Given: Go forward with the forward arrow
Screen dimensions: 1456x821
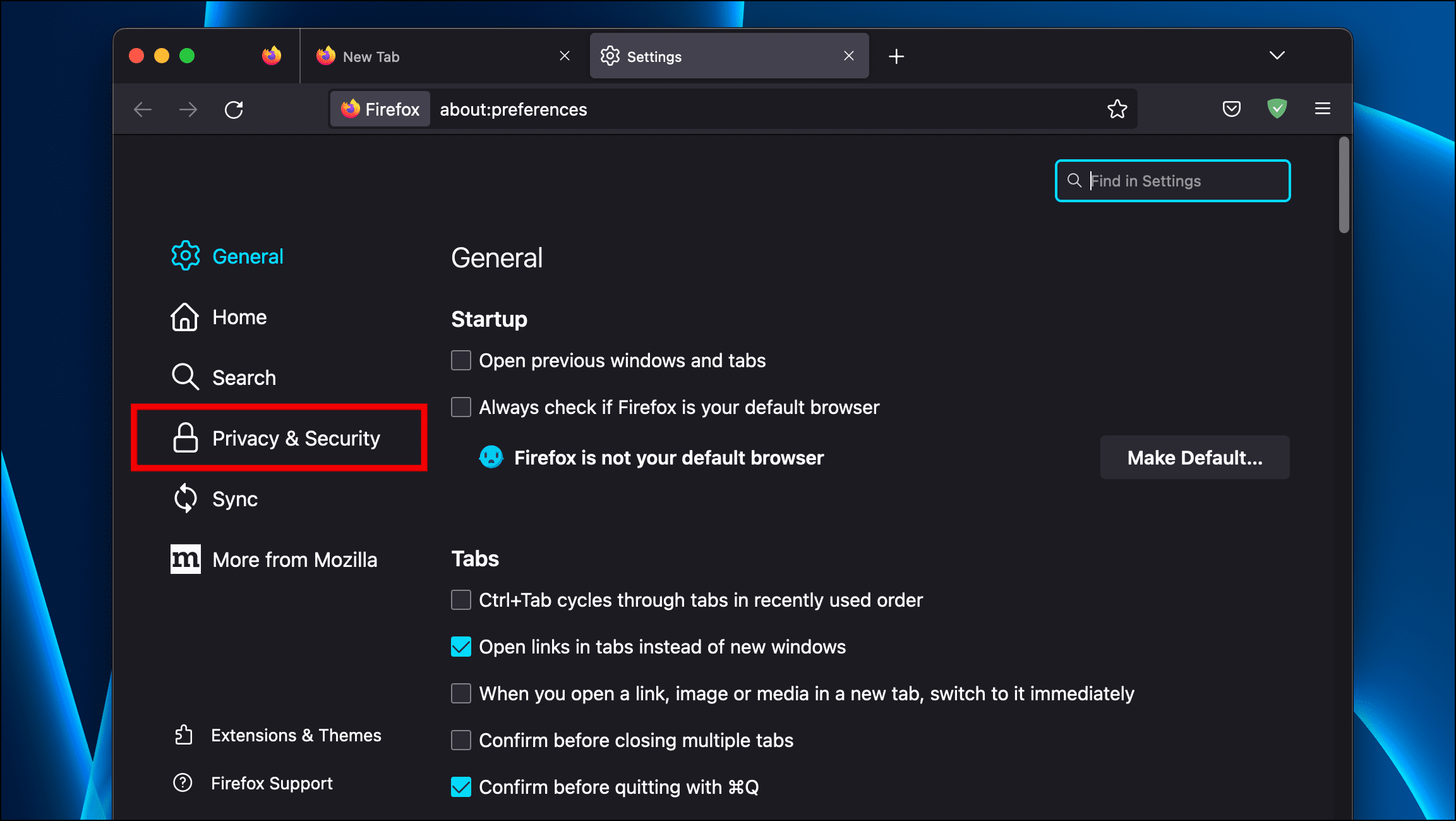Looking at the screenshot, I should click(188, 109).
